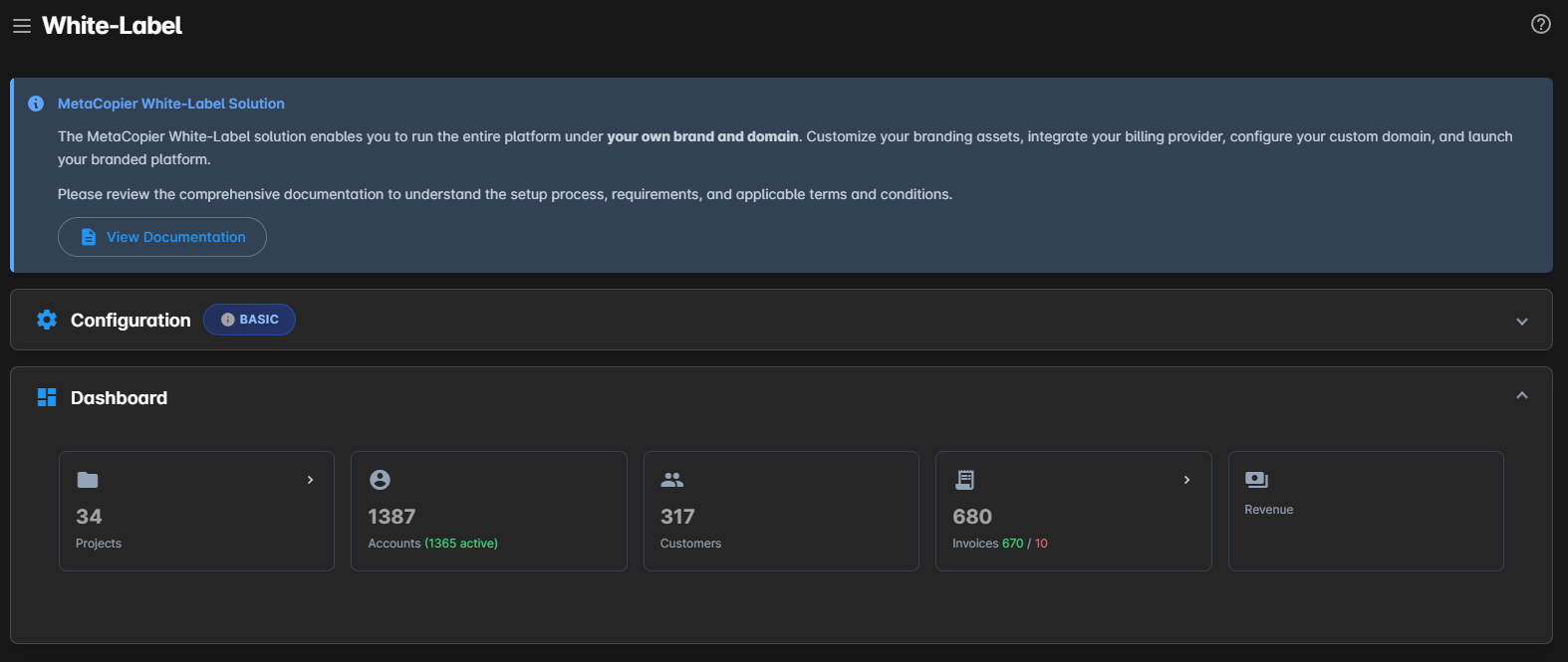Click the Dashboard section title

tap(119, 397)
